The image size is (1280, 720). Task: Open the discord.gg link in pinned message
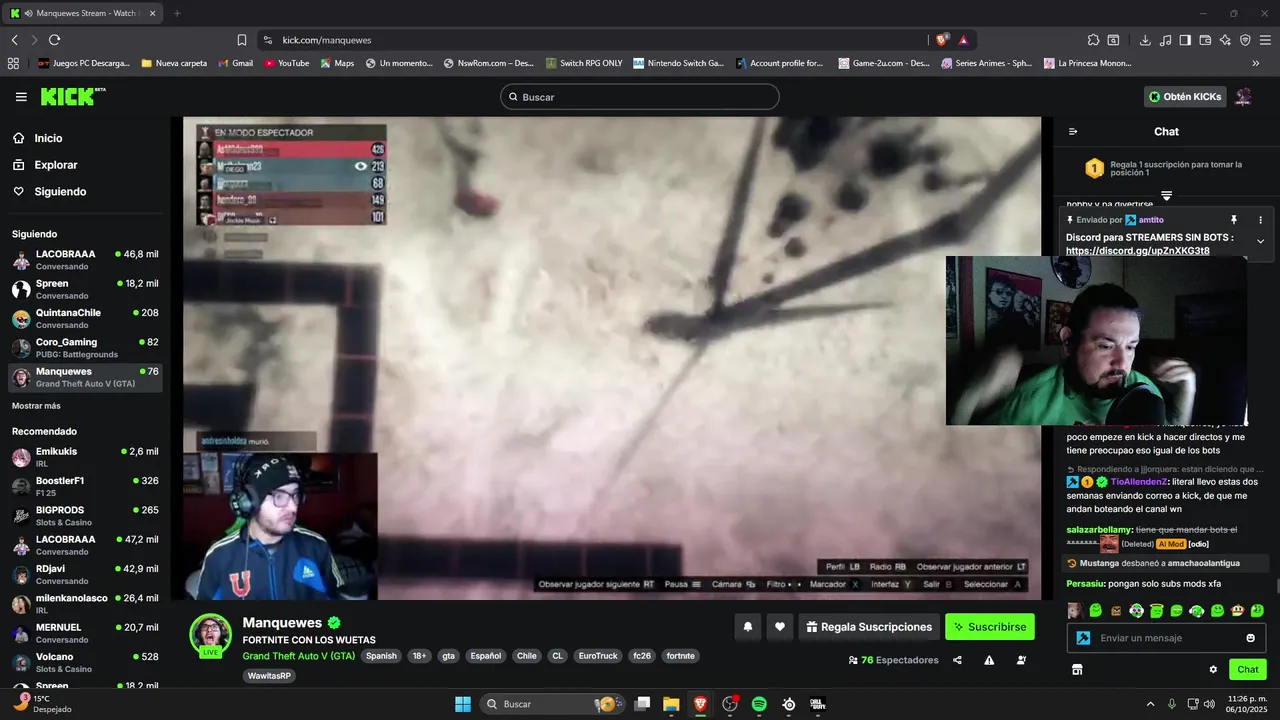[x=1137, y=251]
